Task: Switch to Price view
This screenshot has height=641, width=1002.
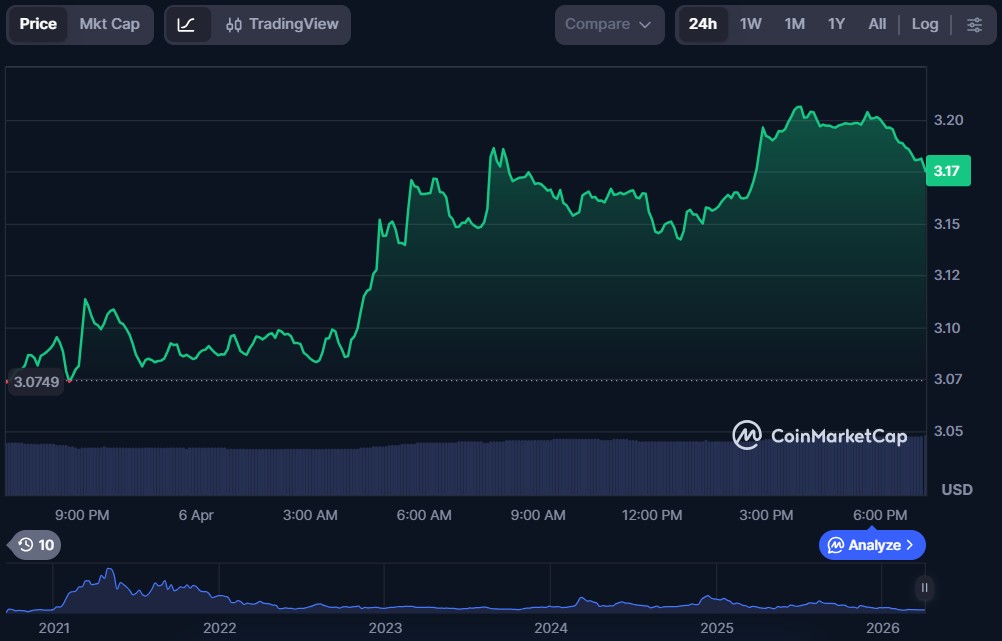Action: (x=39, y=24)
